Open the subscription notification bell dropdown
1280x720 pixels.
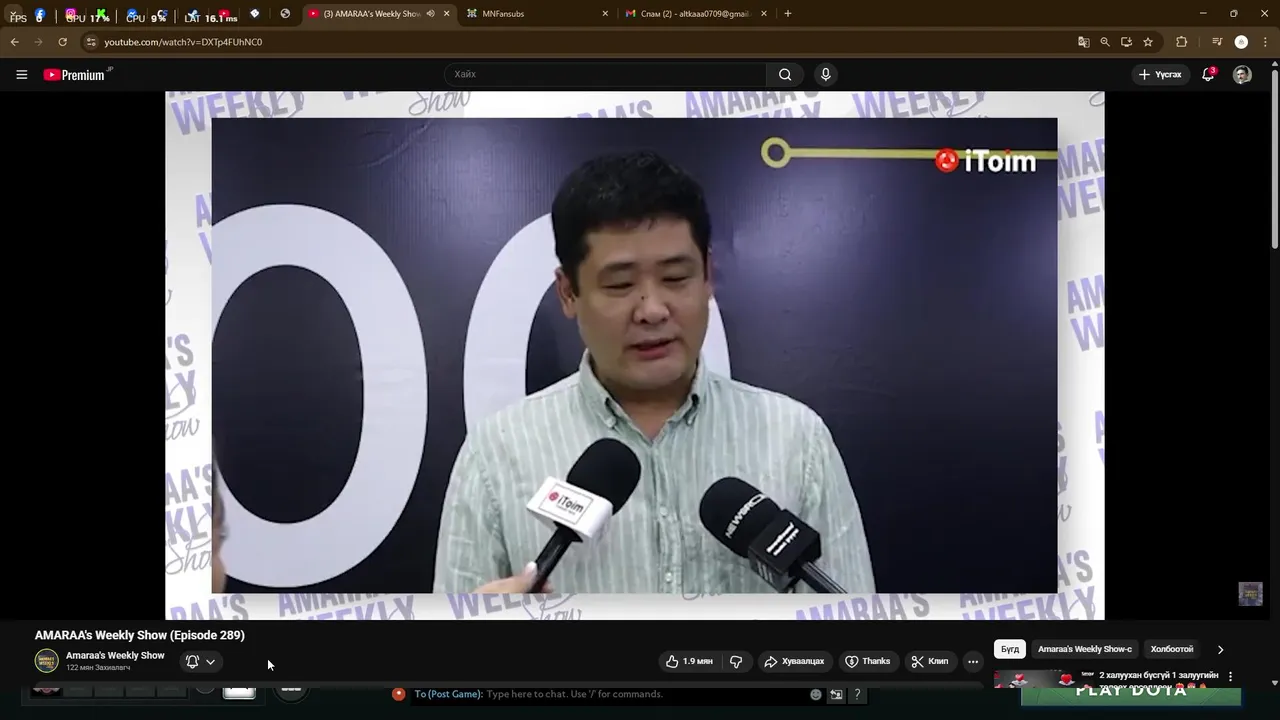click(x=201, y=661)
